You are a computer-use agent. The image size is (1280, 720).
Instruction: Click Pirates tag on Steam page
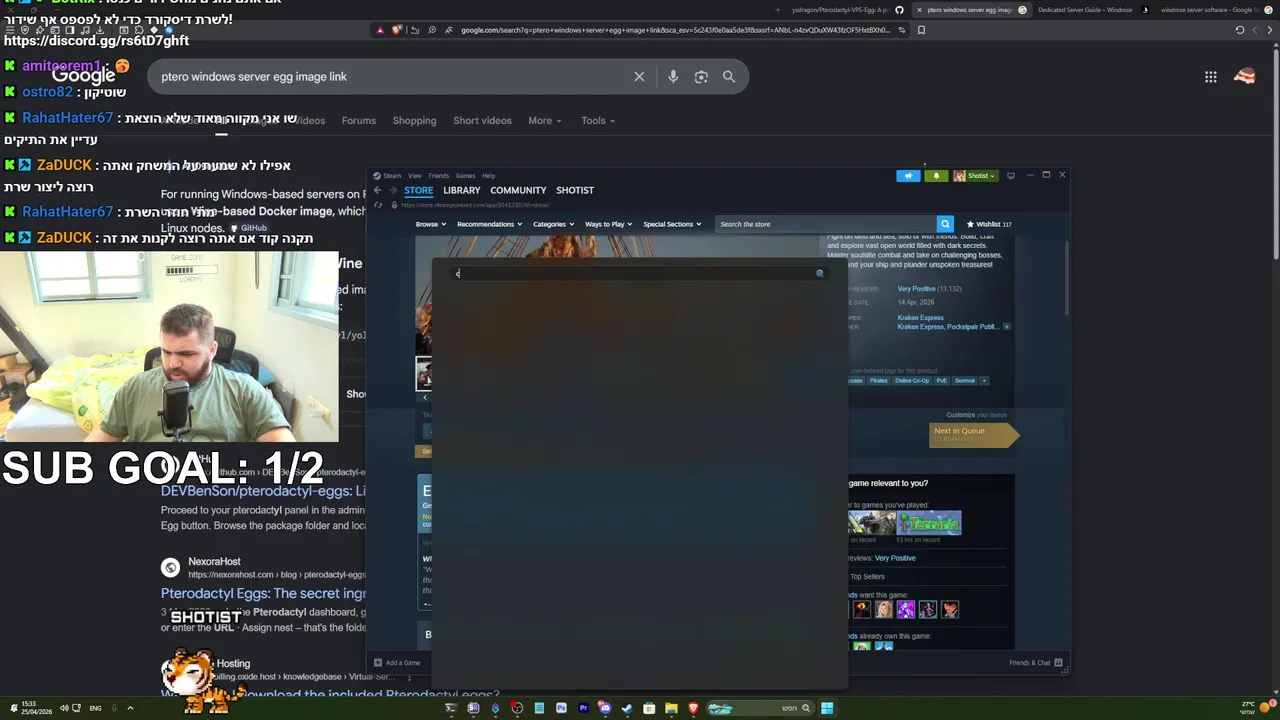878,380
